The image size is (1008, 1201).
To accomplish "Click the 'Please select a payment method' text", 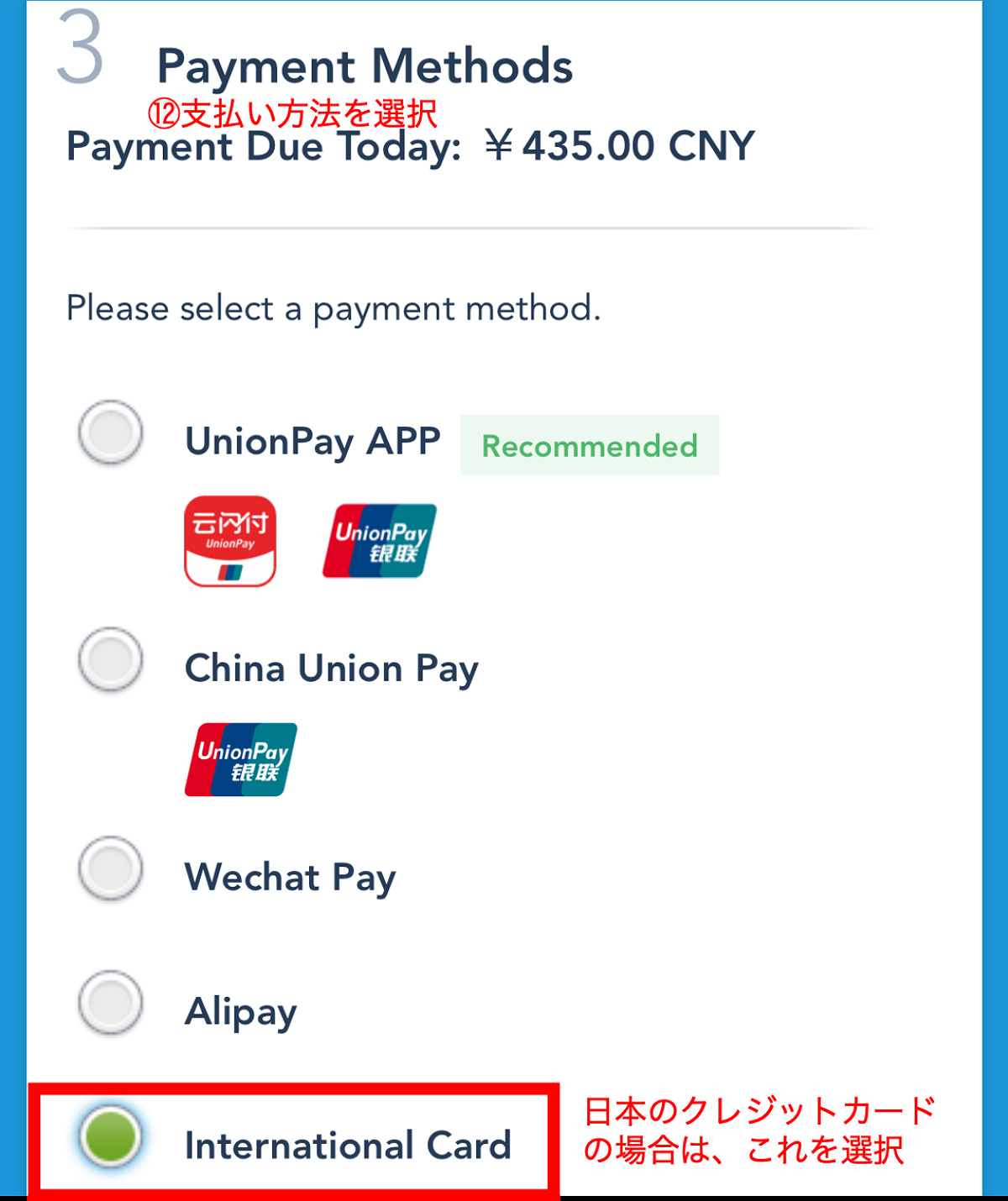I will [x=333, y=309].
